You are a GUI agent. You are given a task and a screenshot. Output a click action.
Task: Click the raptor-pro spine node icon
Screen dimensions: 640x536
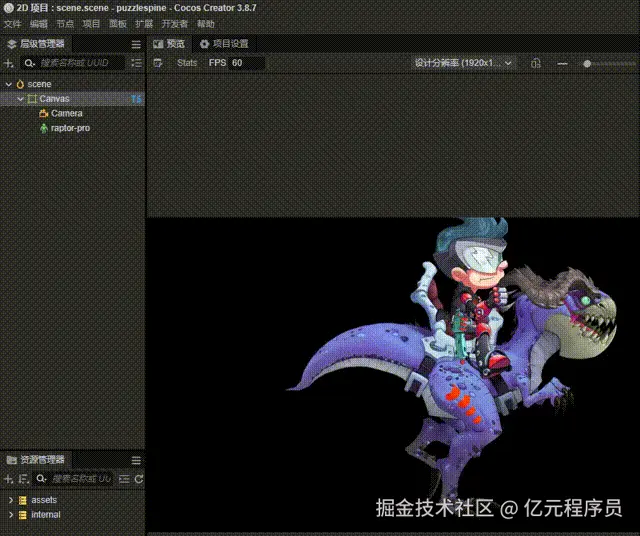click(x=44, y=128)
